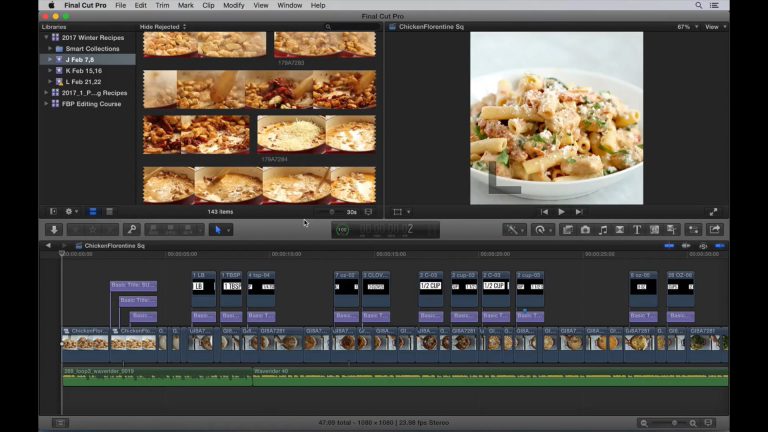Screen dimensions: 768x432
Task: Select the Wavender 40 audio clip
Action: [x=490, y=378]
